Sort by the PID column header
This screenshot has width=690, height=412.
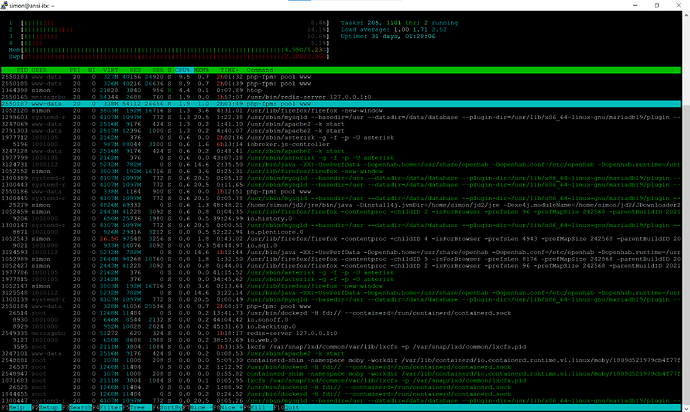22,70
